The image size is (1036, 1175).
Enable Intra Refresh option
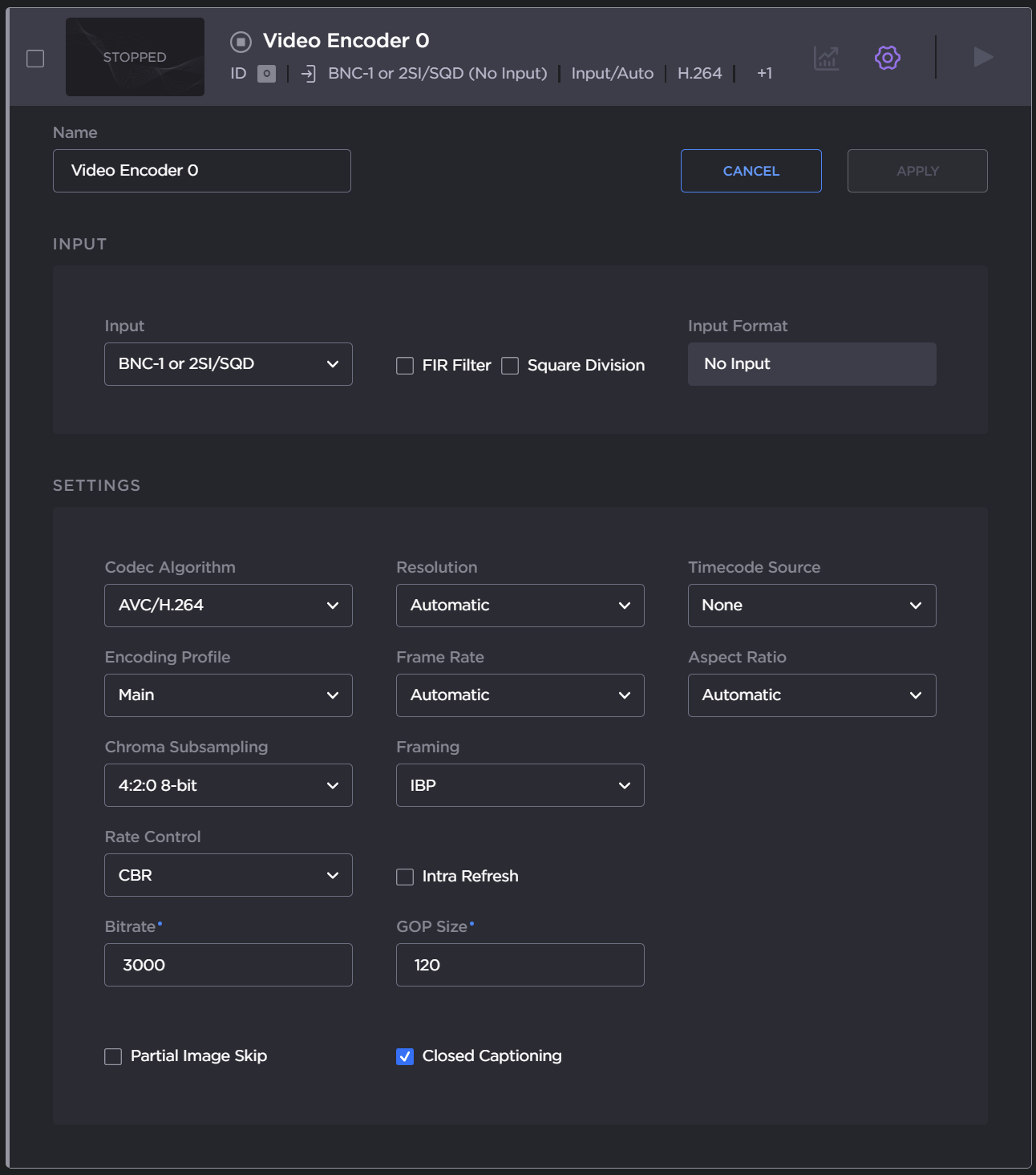[405, 877]
